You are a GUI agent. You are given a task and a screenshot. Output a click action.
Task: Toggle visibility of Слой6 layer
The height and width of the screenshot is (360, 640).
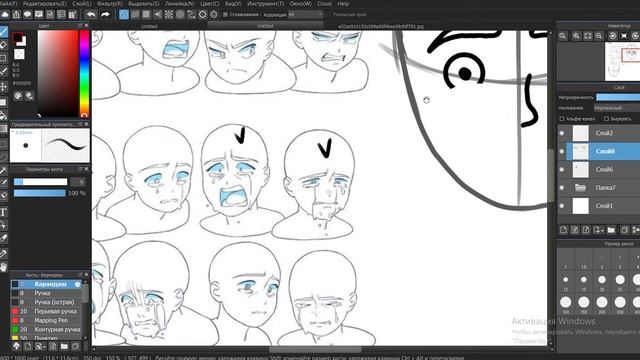pos(562,169)
